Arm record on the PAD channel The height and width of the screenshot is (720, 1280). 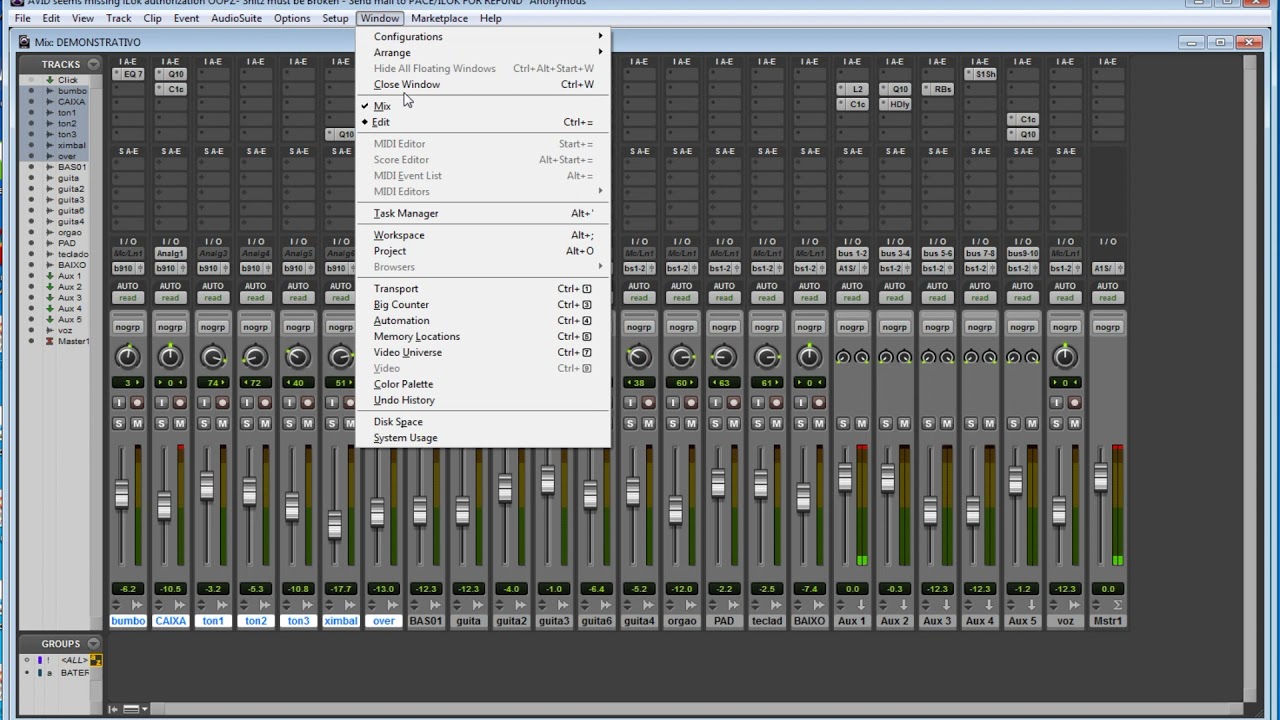click(733, 403)
